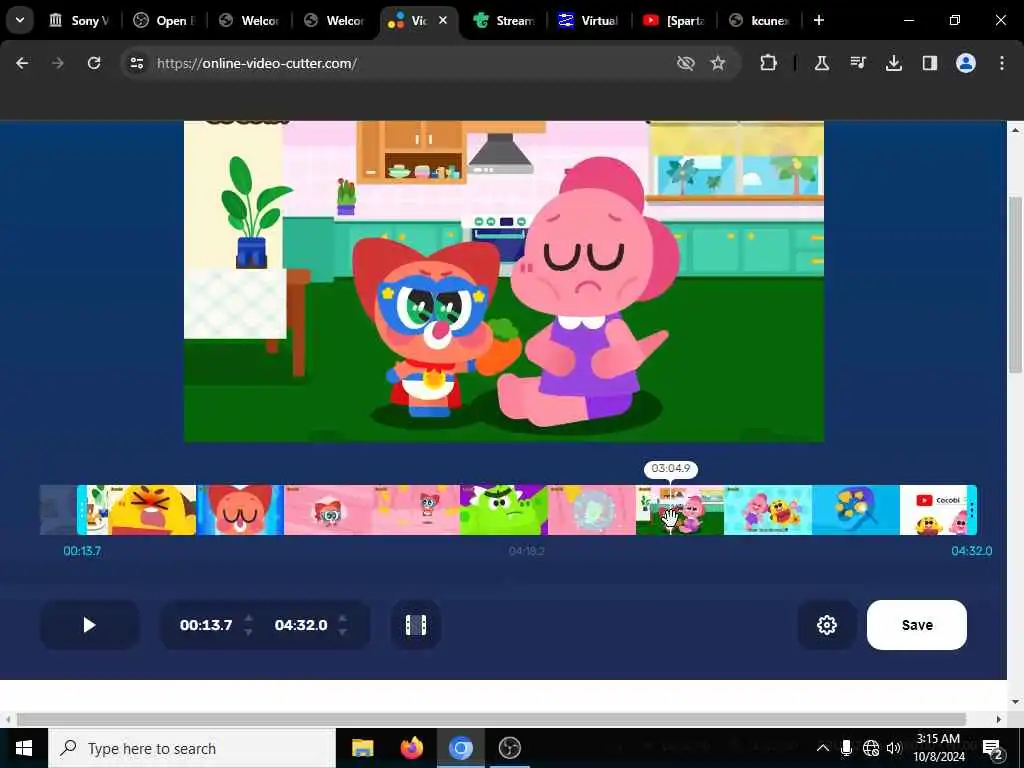
Task: Go forward in browser history
Action: 58,63
